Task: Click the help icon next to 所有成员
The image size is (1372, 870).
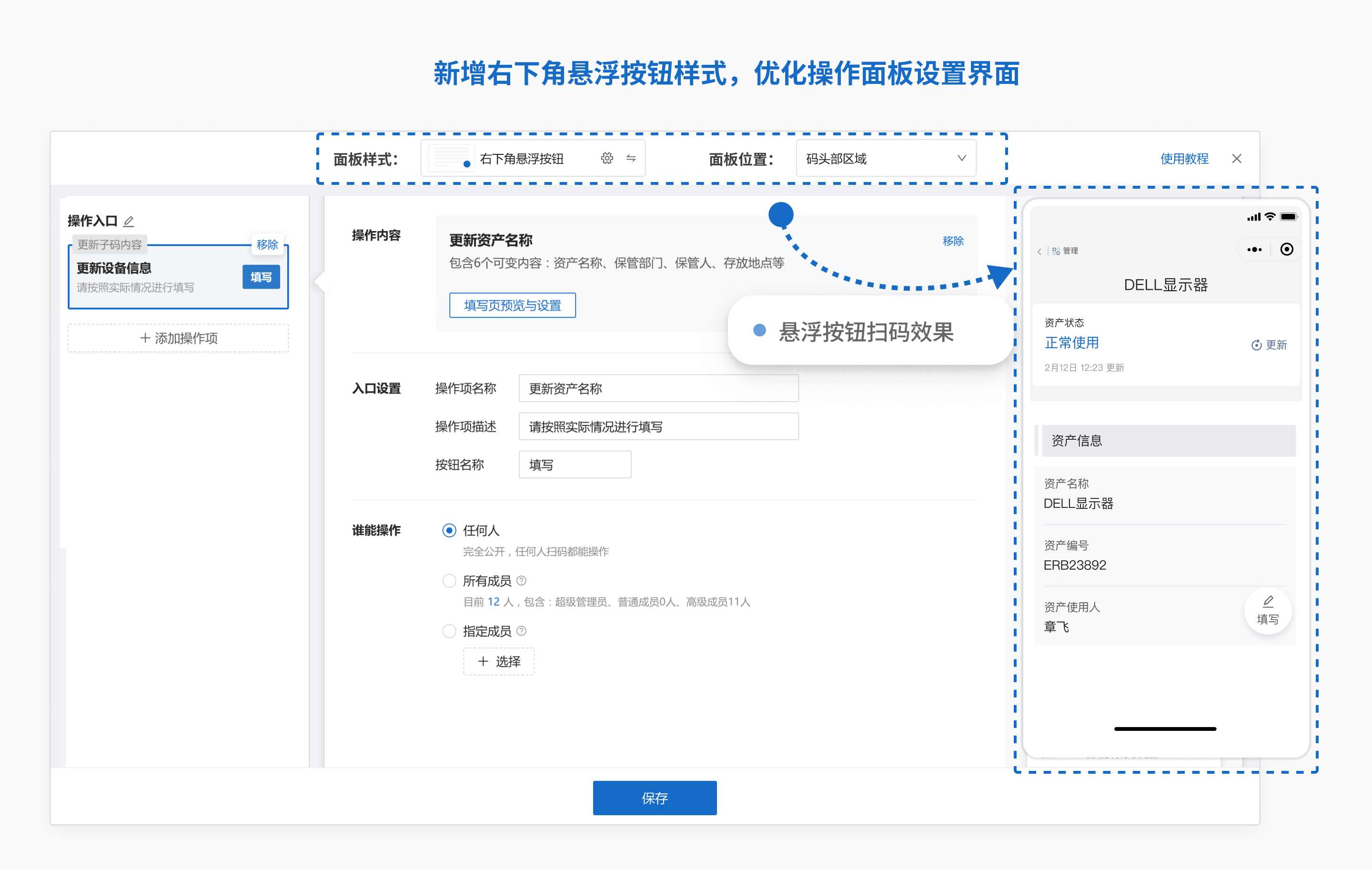Action: [x=521, y=581]
